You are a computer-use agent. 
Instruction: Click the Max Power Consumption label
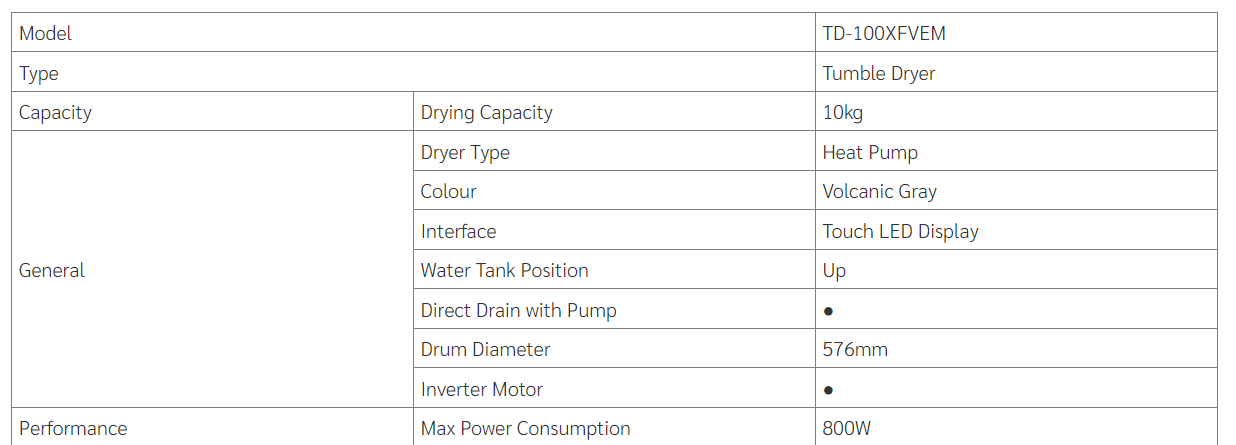click(x=525, y=429)
